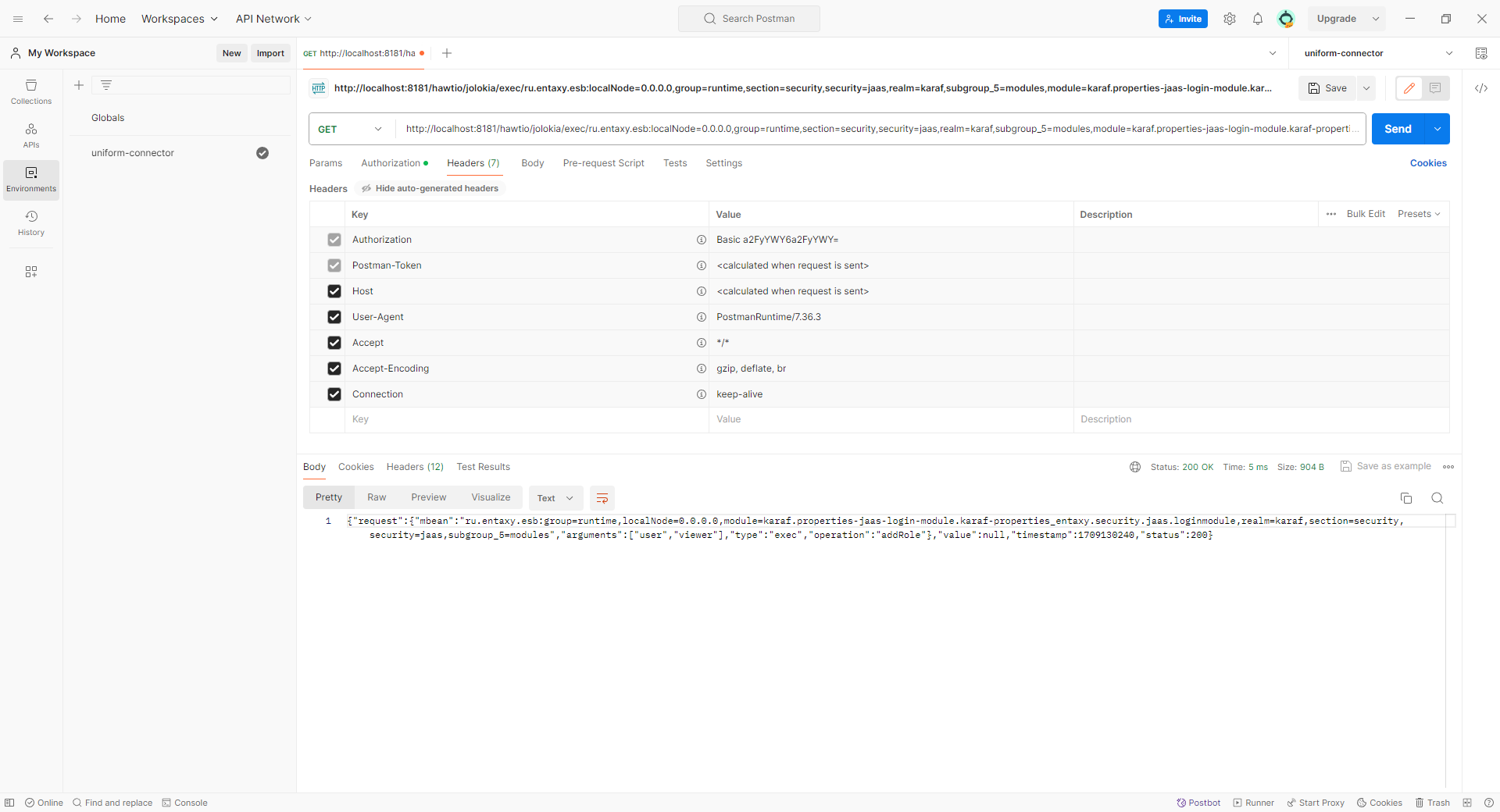Toggle line wrap in response viewer
The width and height of the screenshot is (1500, 812).
point(602,498)
